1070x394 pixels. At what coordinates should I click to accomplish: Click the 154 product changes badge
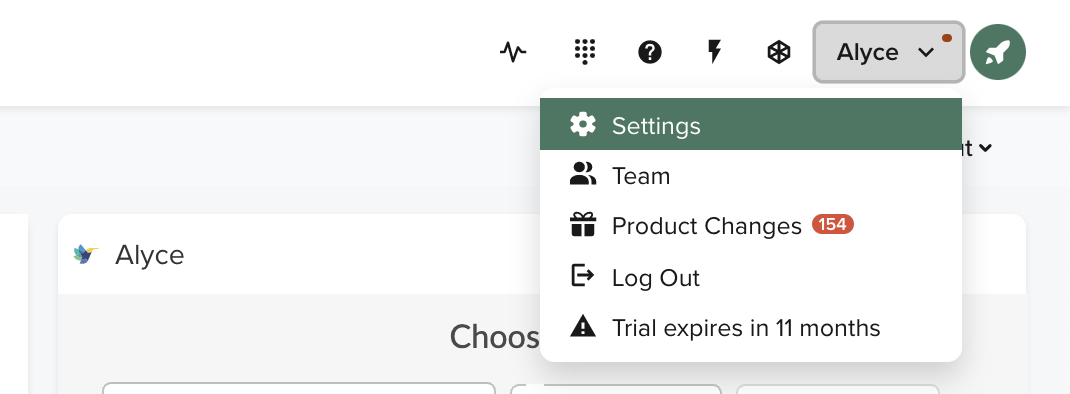tap(833, 224)
